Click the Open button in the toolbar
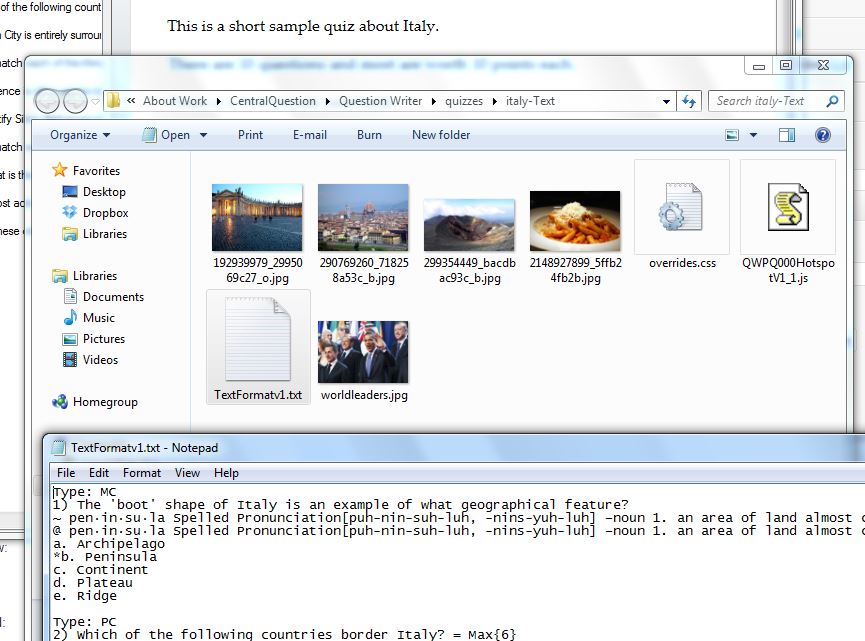 click(167, 135)
